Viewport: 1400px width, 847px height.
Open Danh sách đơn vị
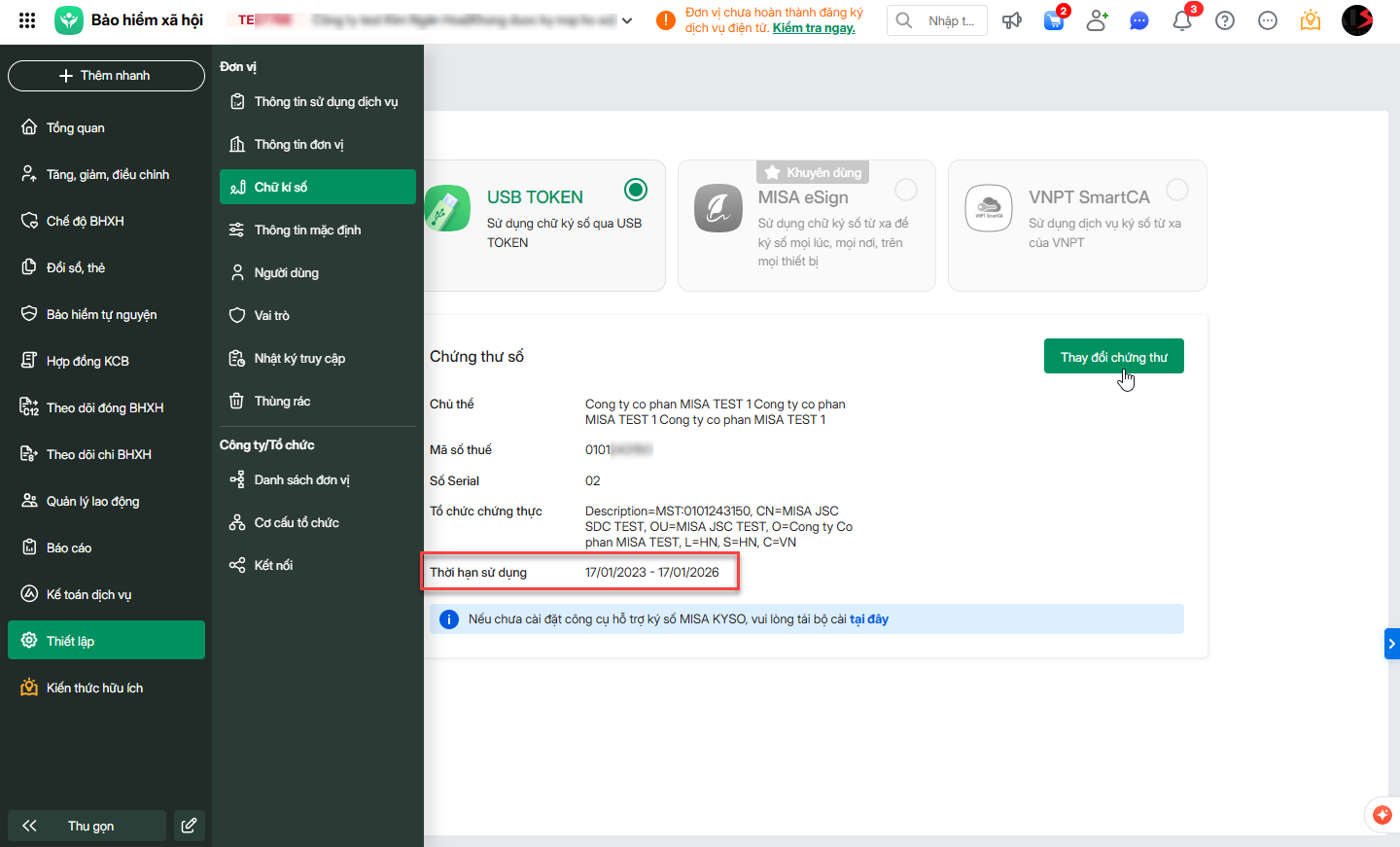[x=318, y=479]
